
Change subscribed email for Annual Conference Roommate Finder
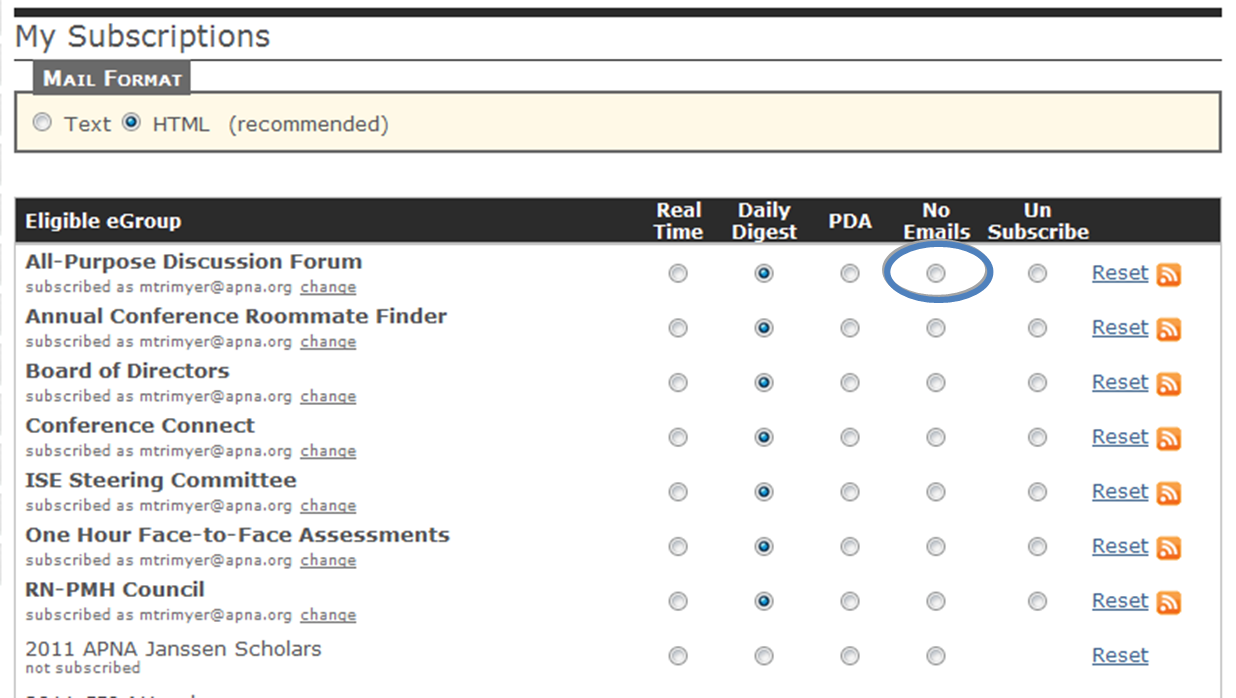(328, 342)
